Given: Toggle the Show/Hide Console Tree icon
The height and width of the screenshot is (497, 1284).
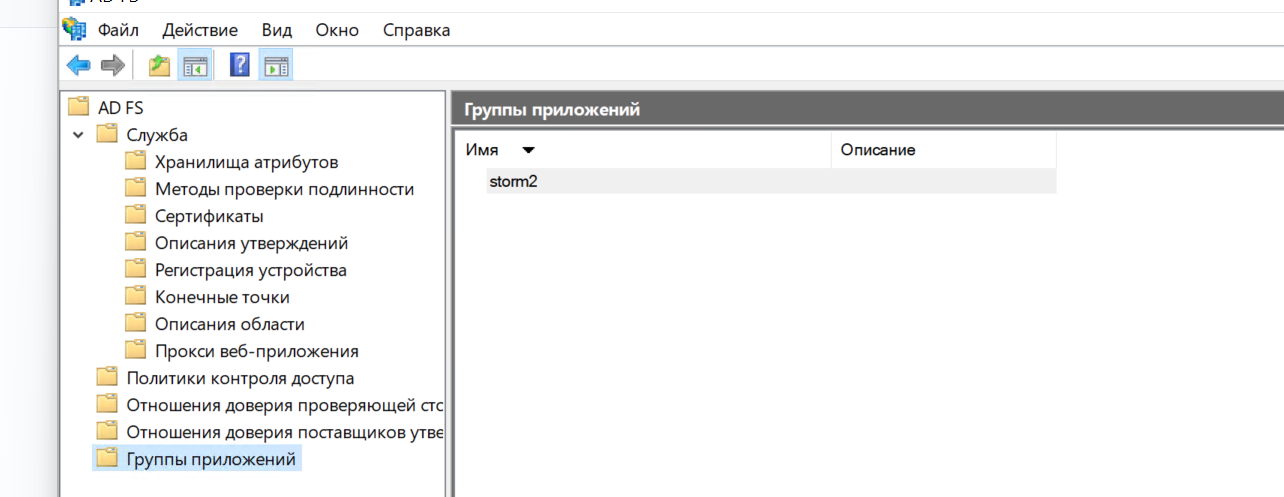Looking at the screenshot, I should [x=194, y=66].
